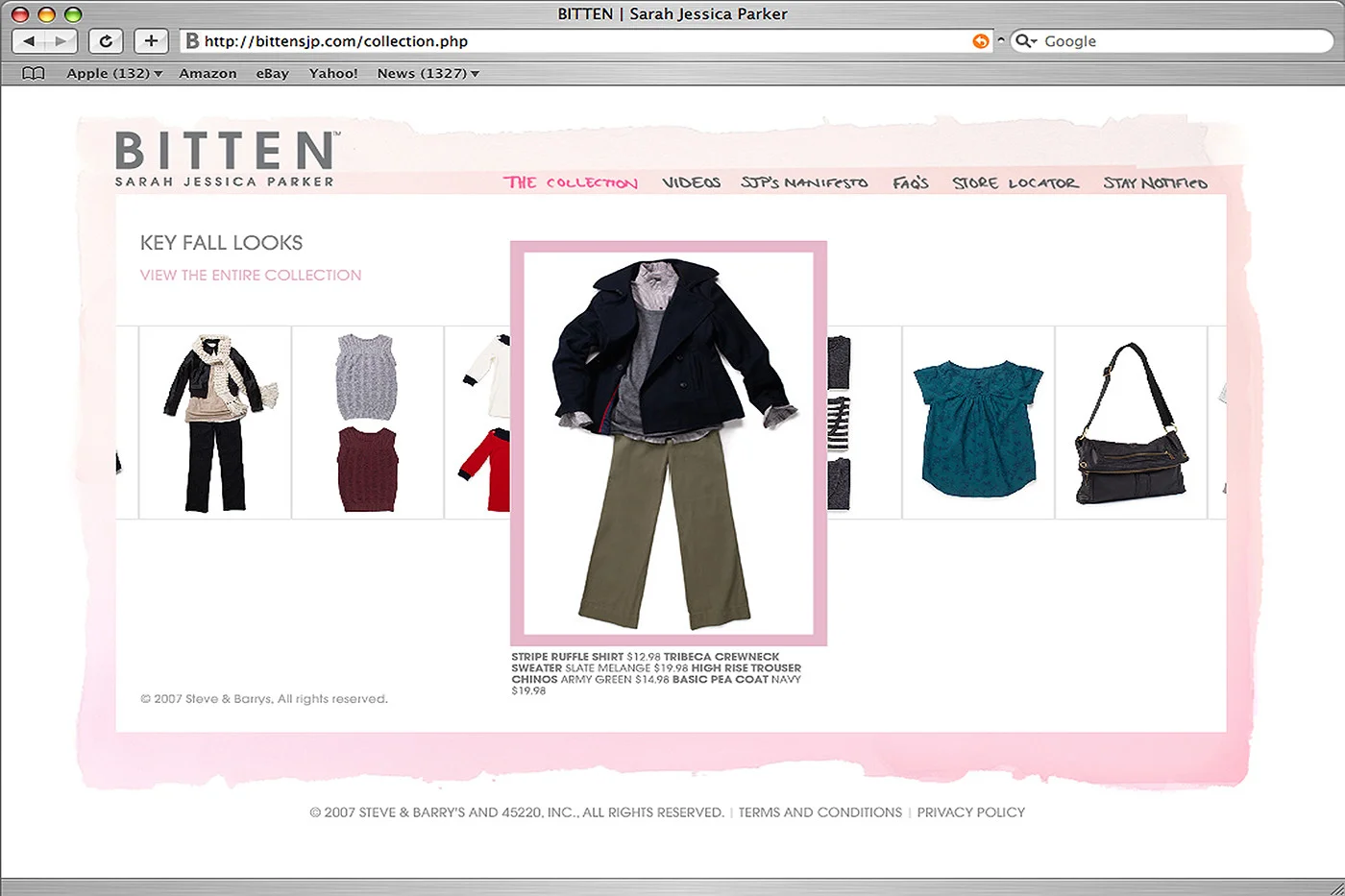Viewport: 1345px width, 896px height.
Task: Select the teal blouse thumbnail
Action: (x=978, y=423)
